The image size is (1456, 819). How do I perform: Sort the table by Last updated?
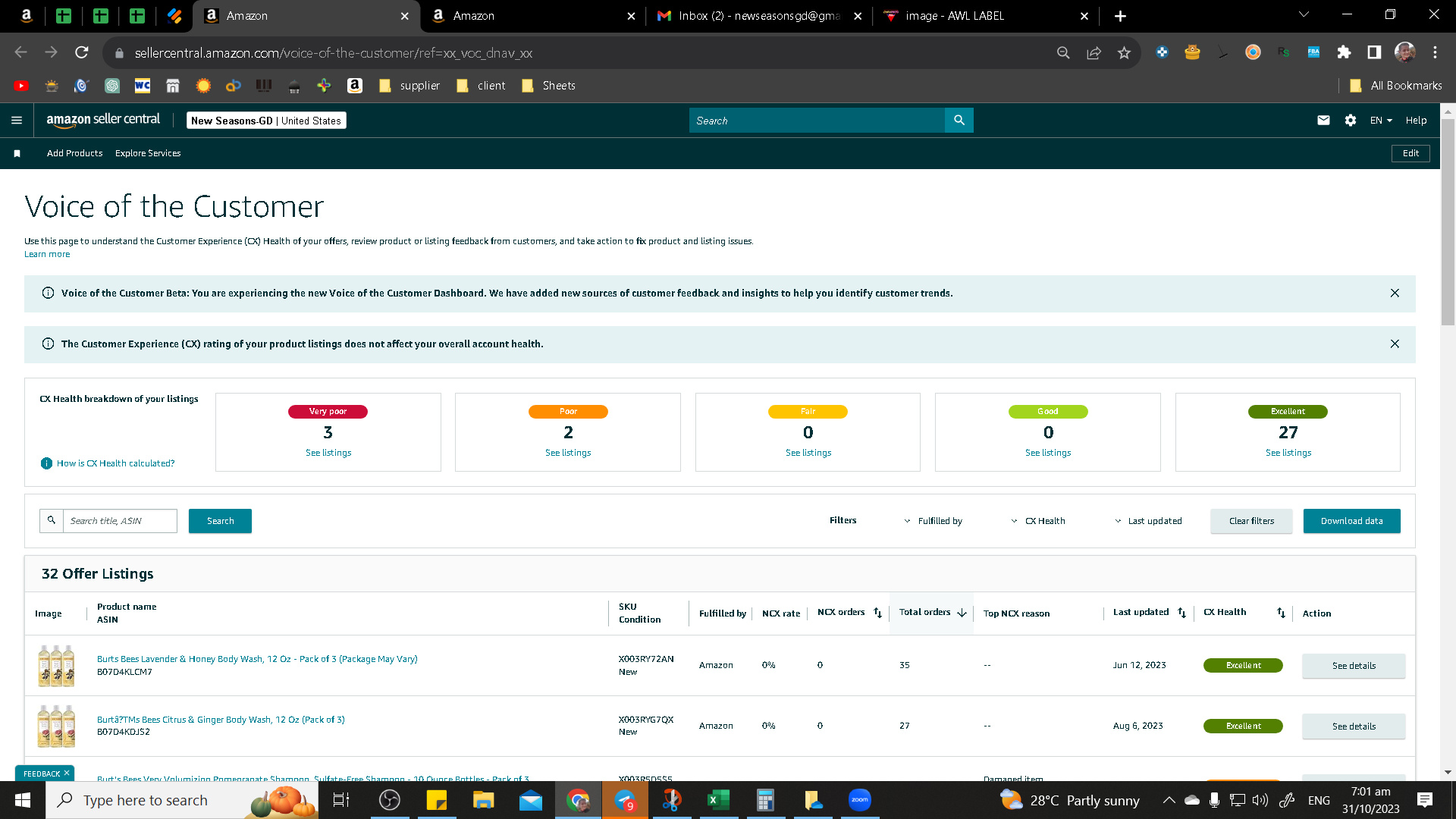1181,613
